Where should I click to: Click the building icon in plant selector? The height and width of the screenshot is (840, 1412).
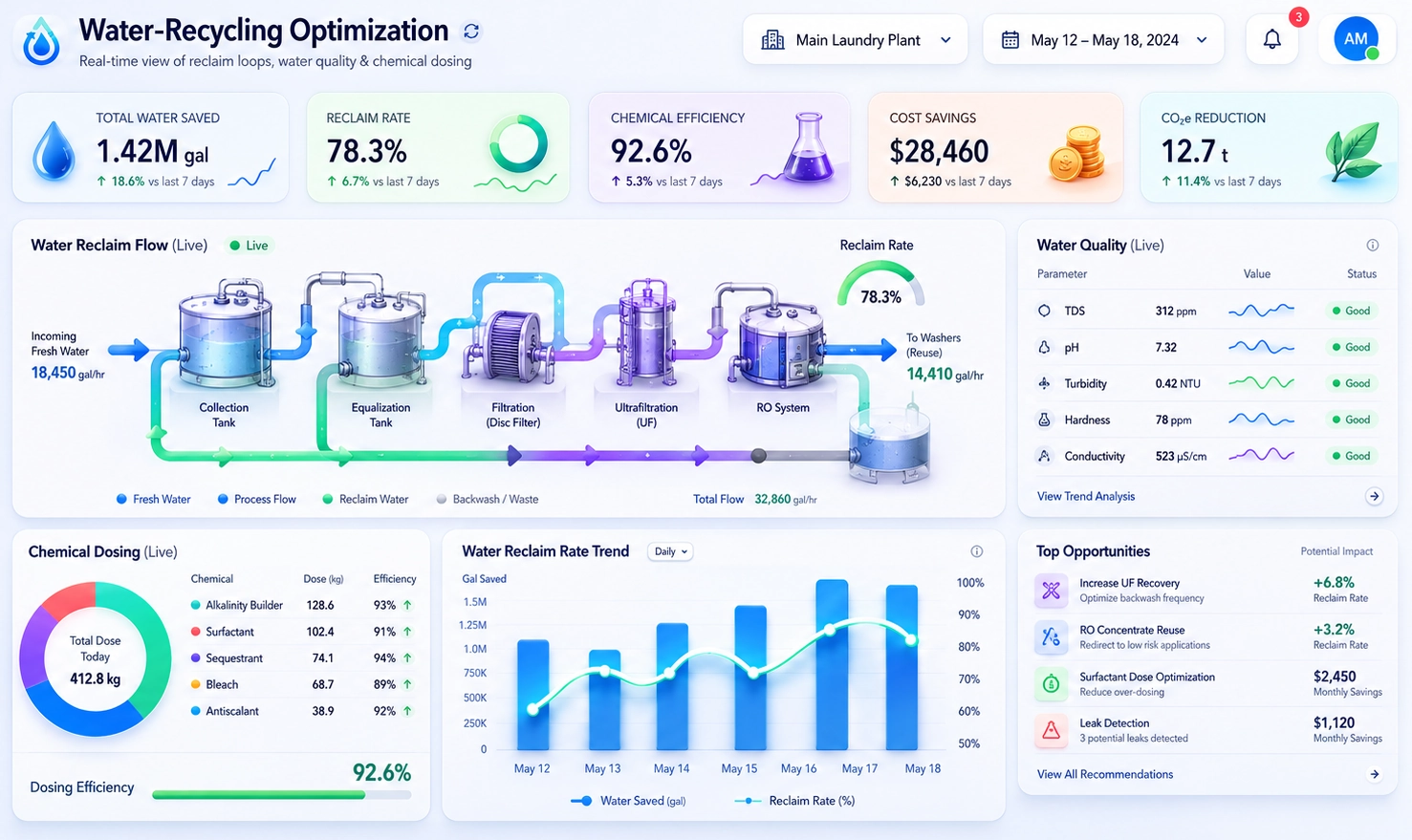[772, 40]
